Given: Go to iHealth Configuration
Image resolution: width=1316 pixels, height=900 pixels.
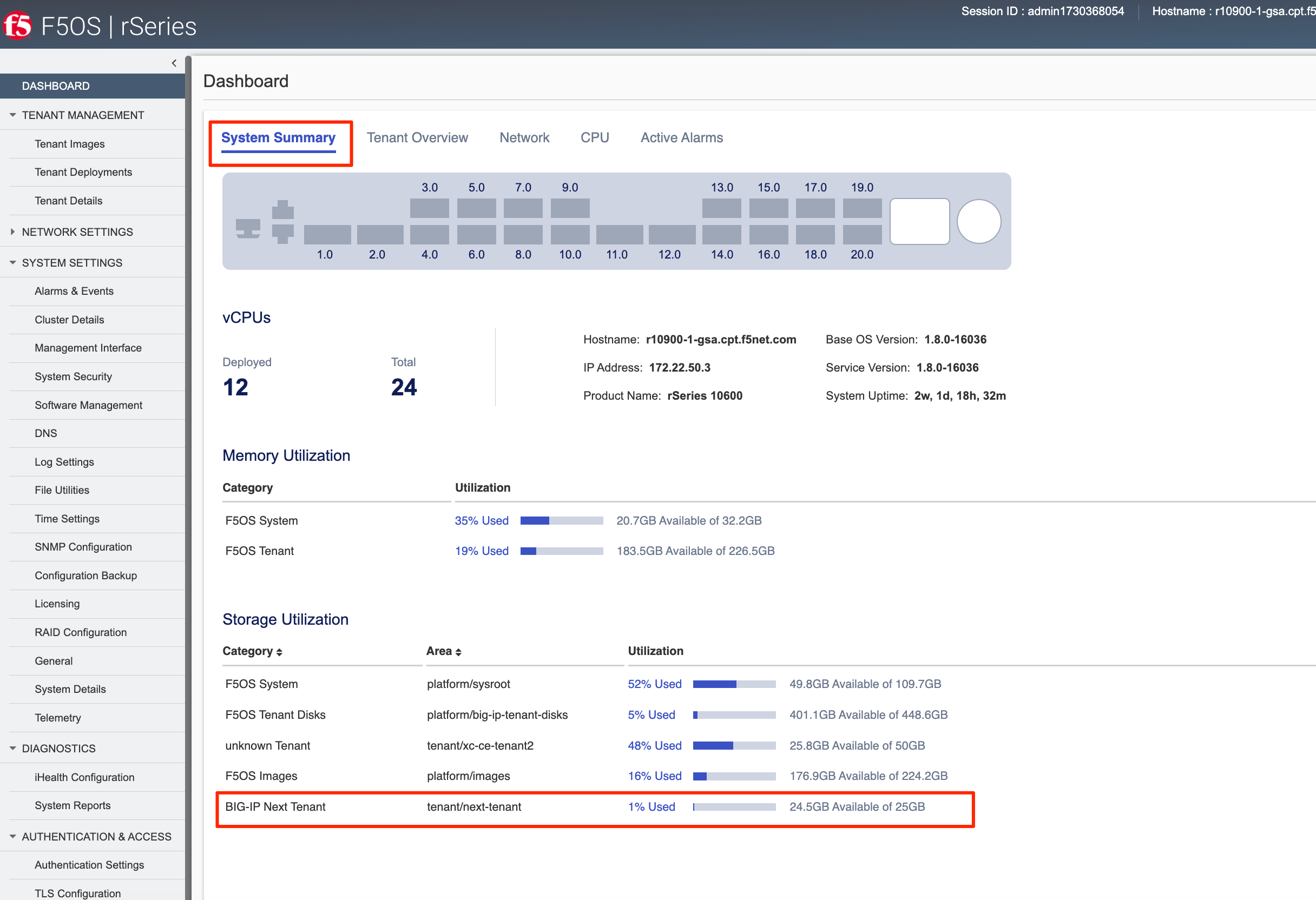Looking at the screenshot, I should coord(84,777).
